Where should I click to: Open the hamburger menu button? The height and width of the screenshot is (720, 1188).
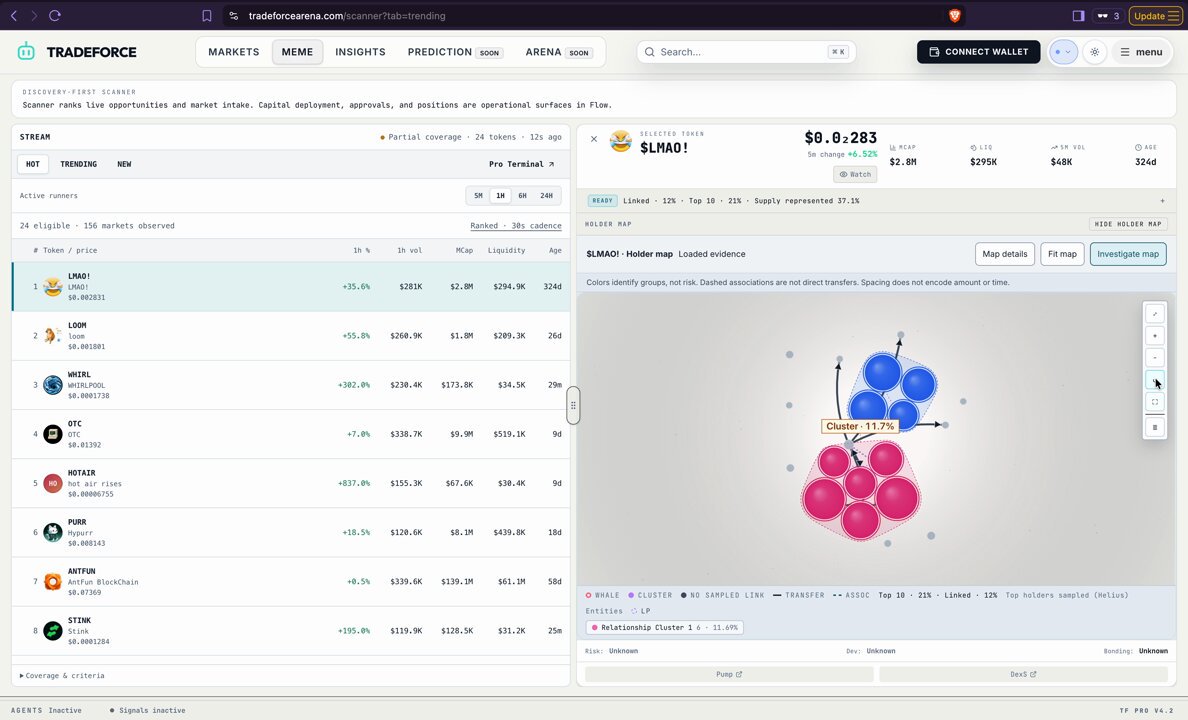1141,52
